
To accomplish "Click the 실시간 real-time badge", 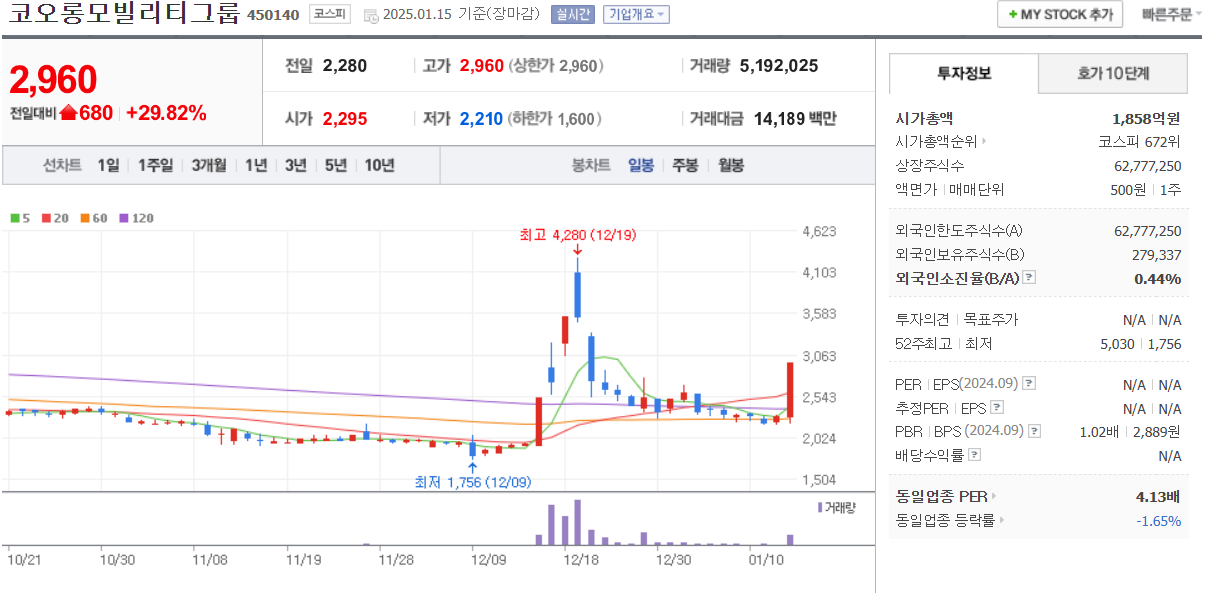I will pos(573,14).
